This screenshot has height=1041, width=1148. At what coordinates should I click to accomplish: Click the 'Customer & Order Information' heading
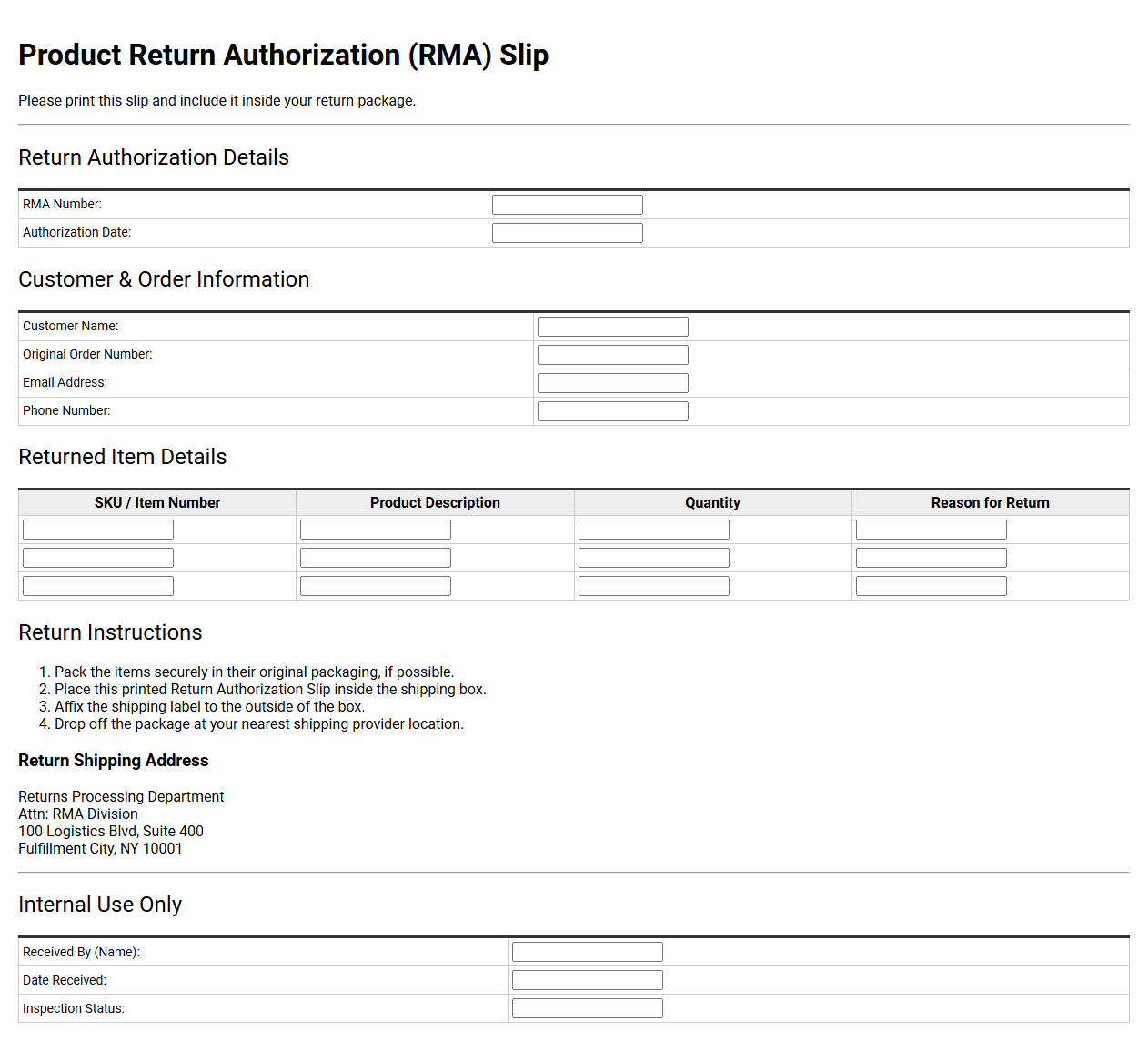point(164,279)
